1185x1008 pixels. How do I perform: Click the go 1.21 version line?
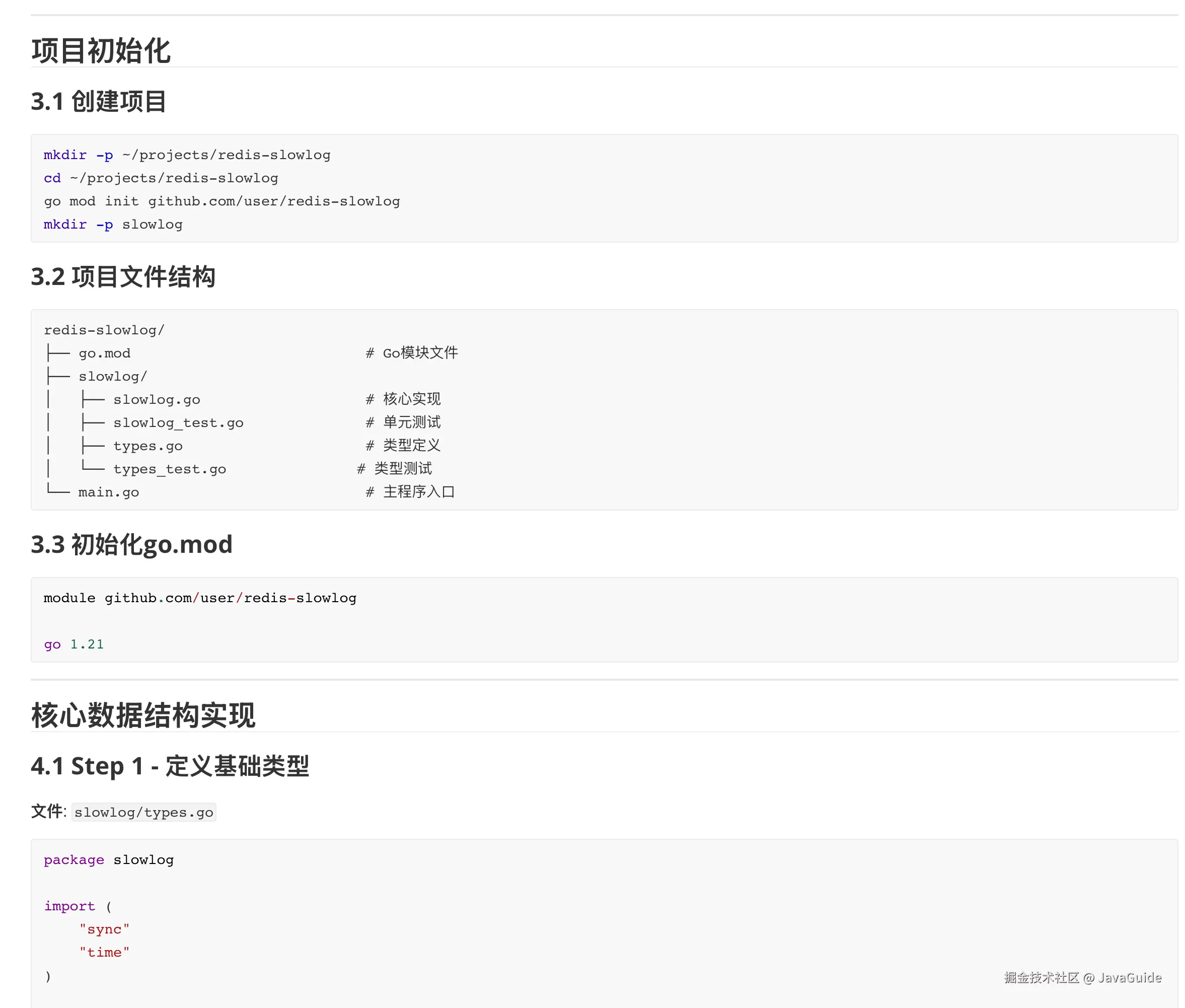tap(75, 644)
